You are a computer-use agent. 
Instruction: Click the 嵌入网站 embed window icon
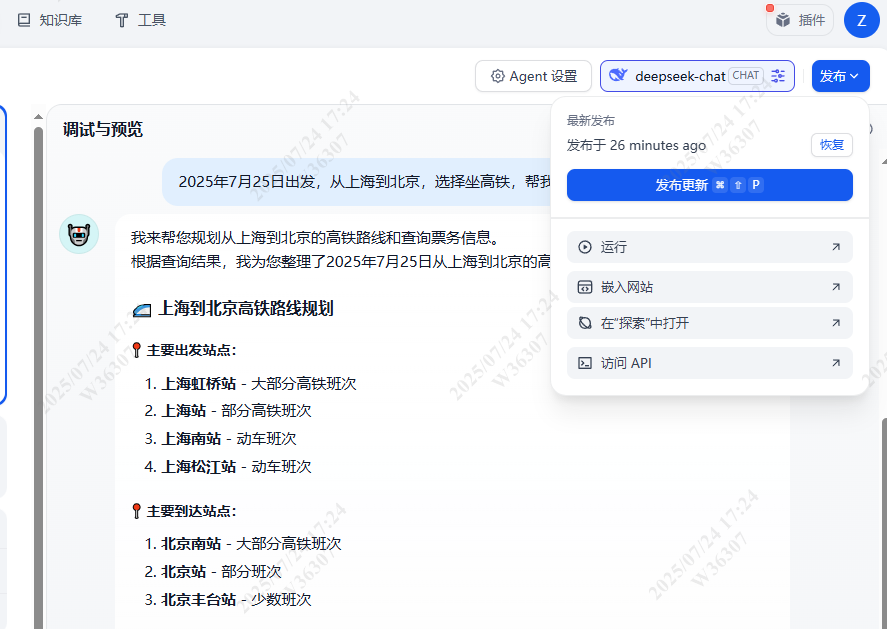click(585, 287)
